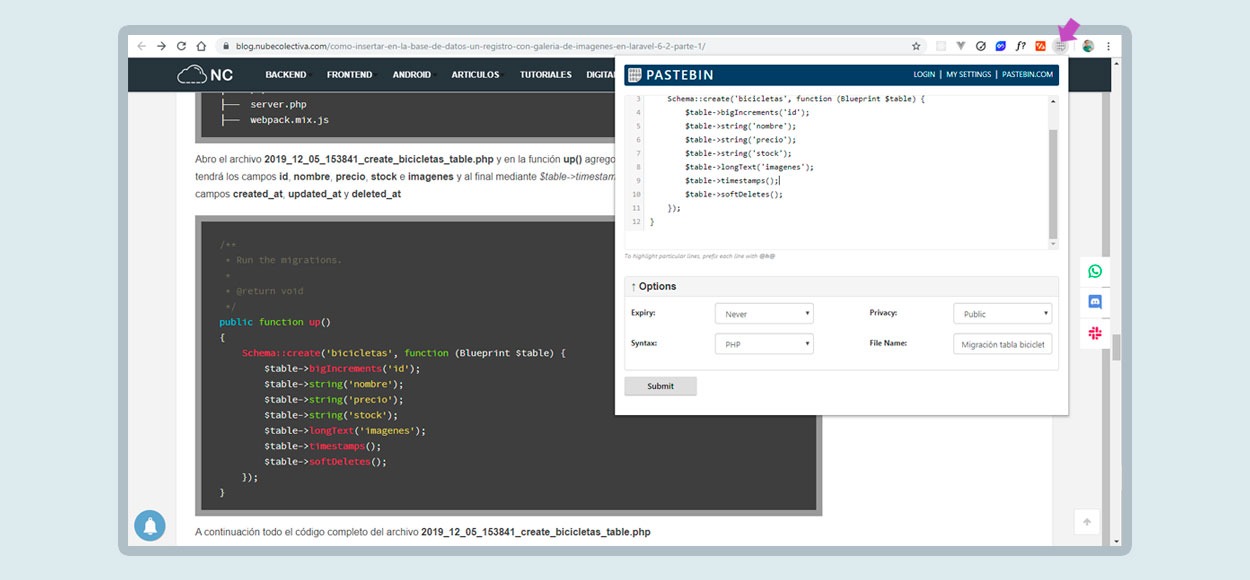Click the address bar URL
This screenshot has width=1250, height=580.
470,46
